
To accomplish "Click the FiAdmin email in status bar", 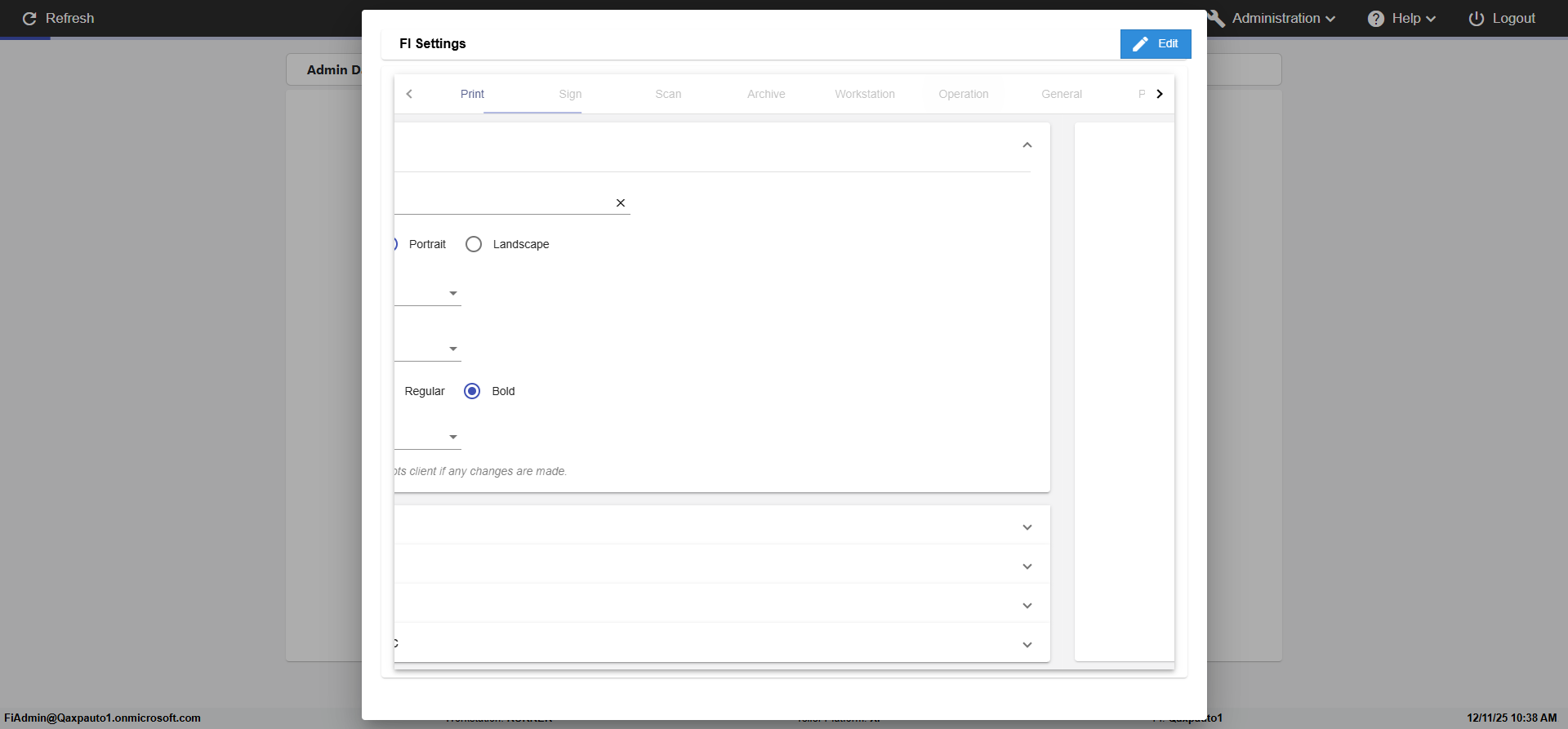I will 102,718.
